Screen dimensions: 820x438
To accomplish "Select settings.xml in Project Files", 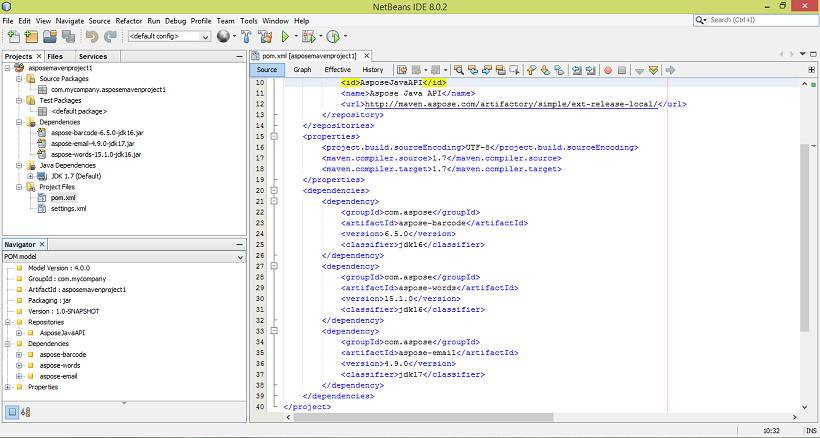I will pyautogui.click(x=68, y=209).
